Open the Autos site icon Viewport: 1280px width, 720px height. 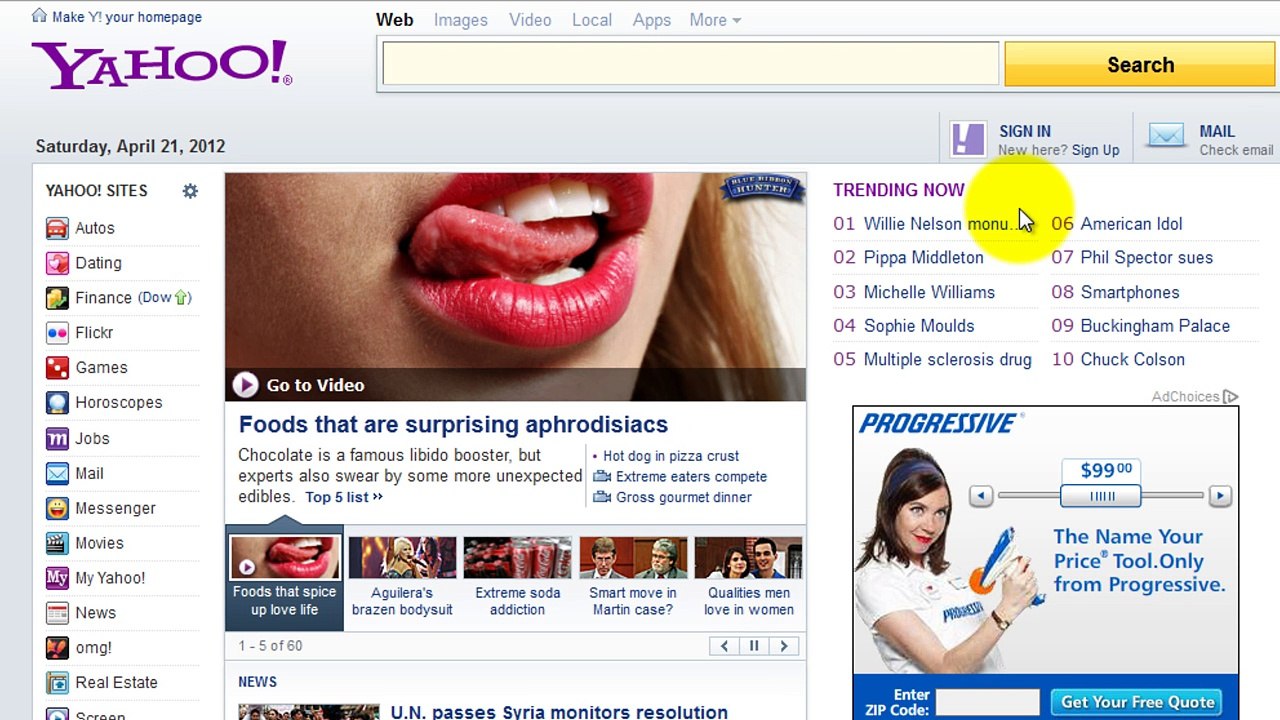pyautogui.click(x=57, y=228)
